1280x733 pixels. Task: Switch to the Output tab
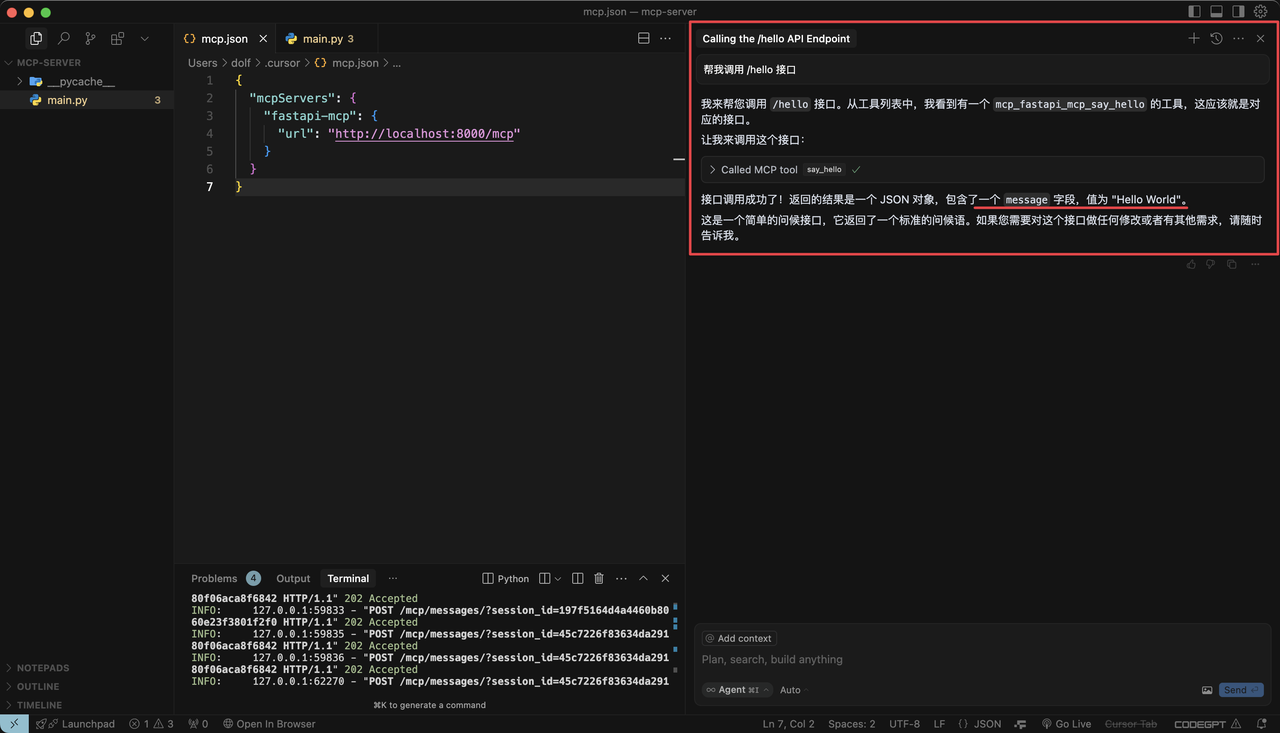click(292, 578)
